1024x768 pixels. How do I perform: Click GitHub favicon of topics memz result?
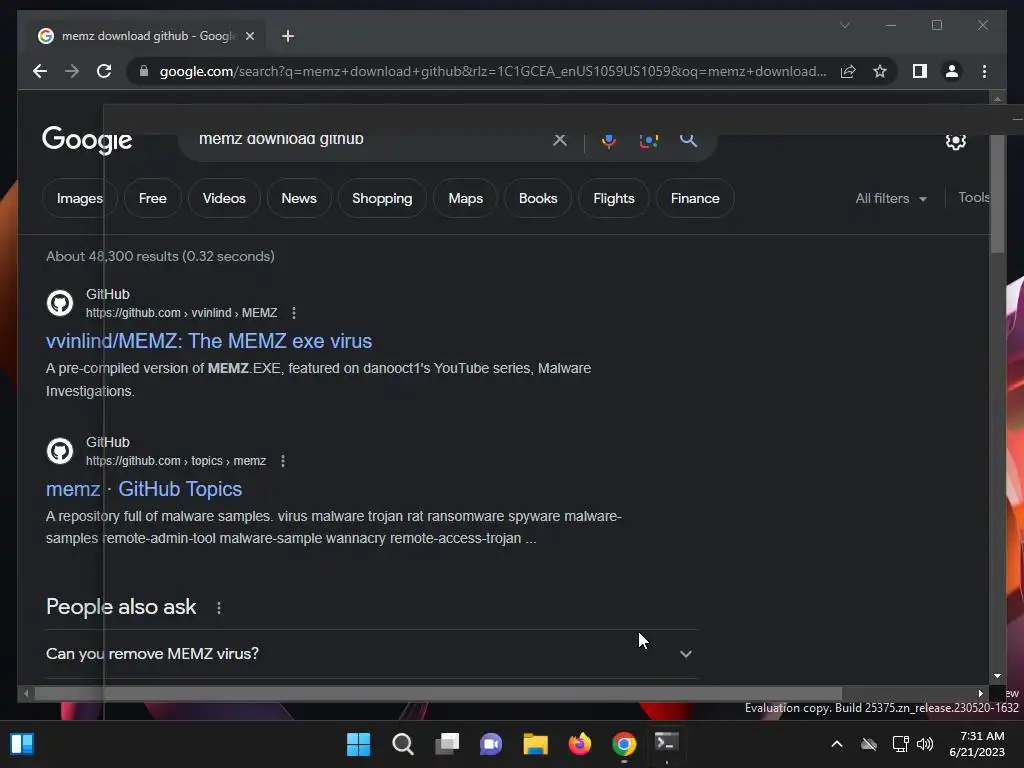[60, 451]
